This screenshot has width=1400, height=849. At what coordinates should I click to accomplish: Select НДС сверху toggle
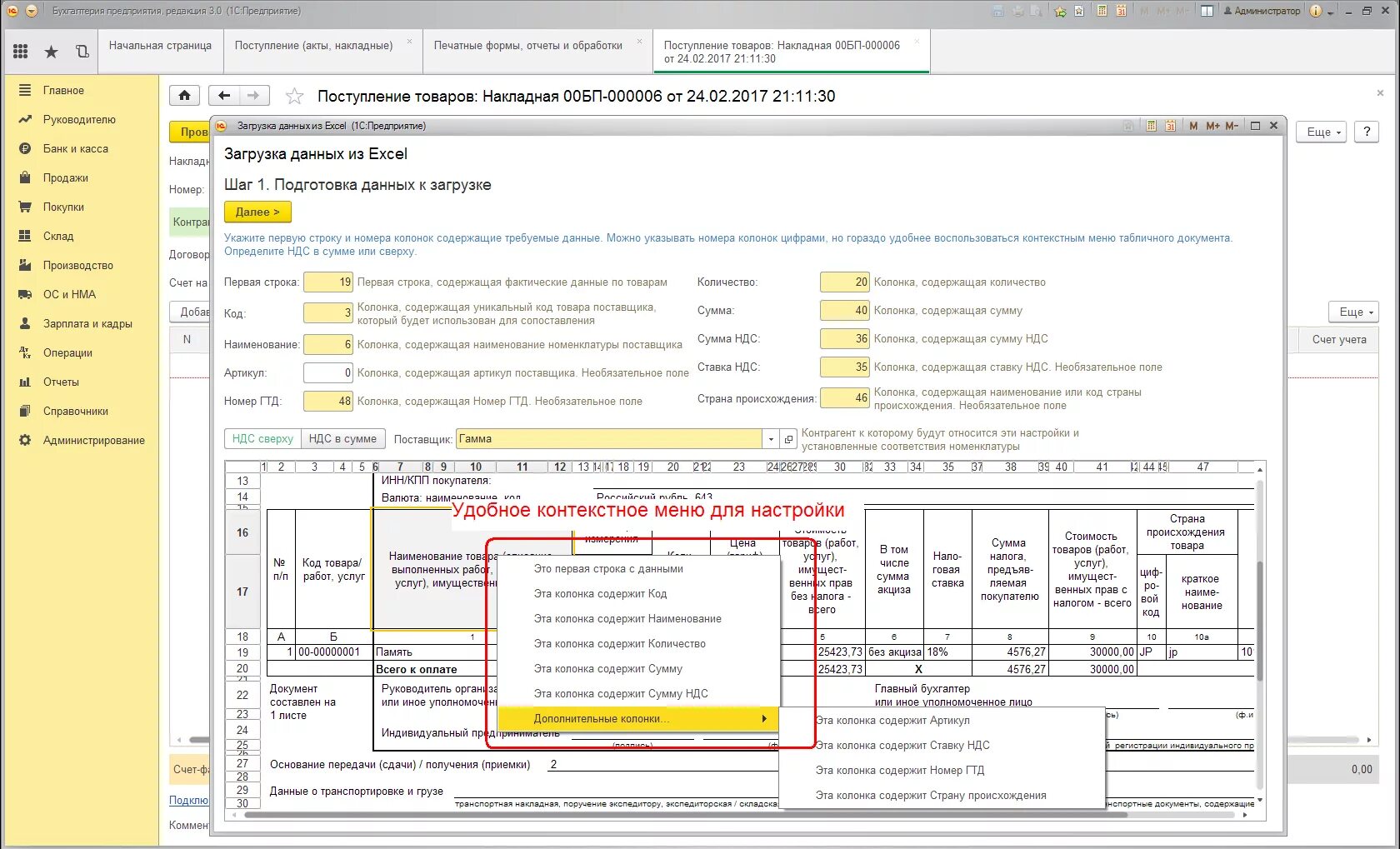click(262, 438)
